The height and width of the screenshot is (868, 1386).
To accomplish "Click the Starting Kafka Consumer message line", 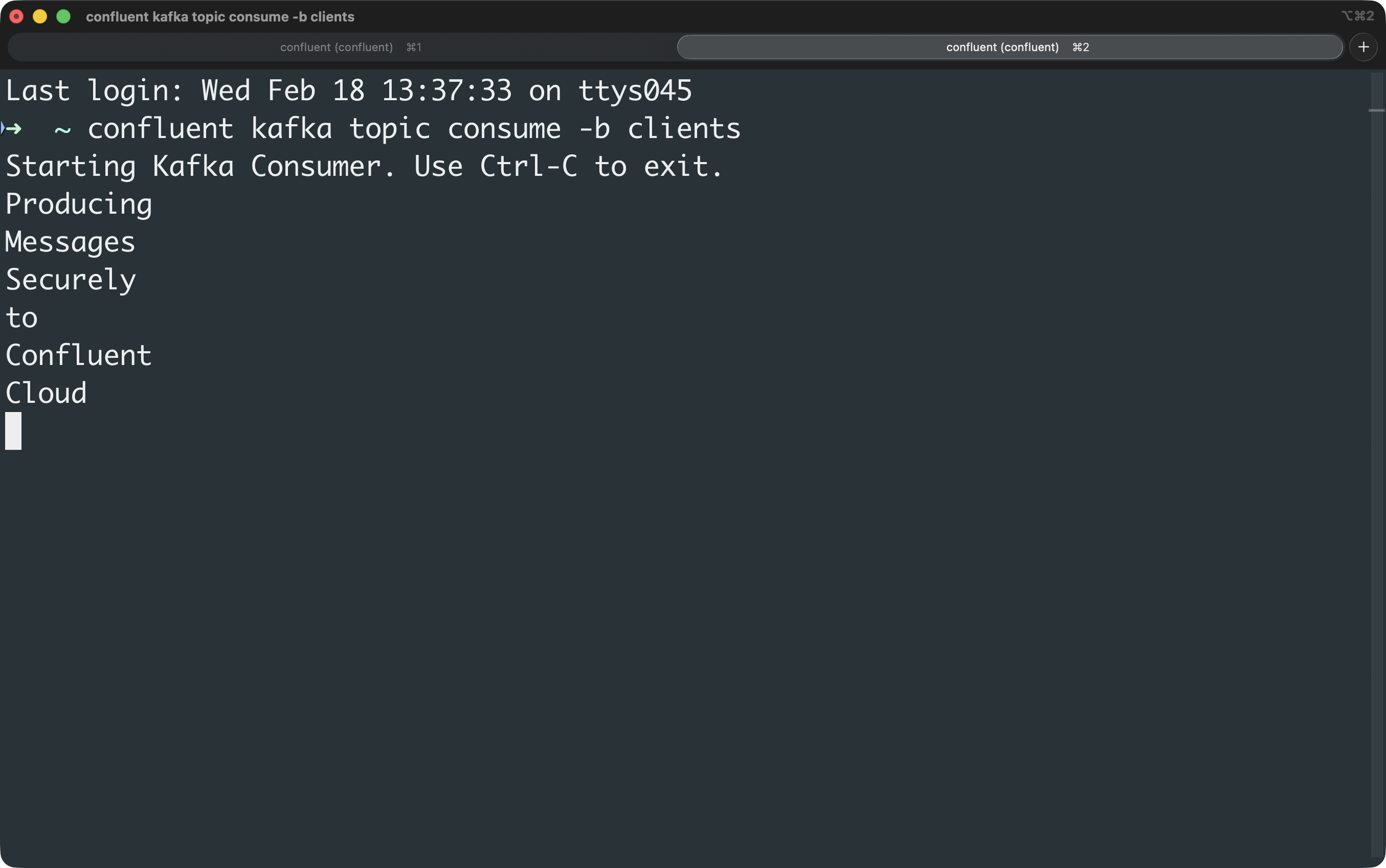I will click(x=363, y=166).
